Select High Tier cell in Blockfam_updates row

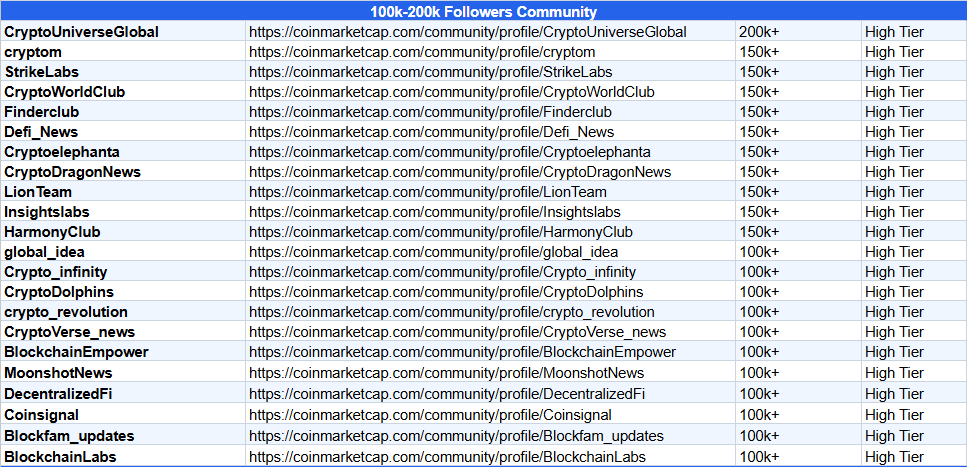914,435
